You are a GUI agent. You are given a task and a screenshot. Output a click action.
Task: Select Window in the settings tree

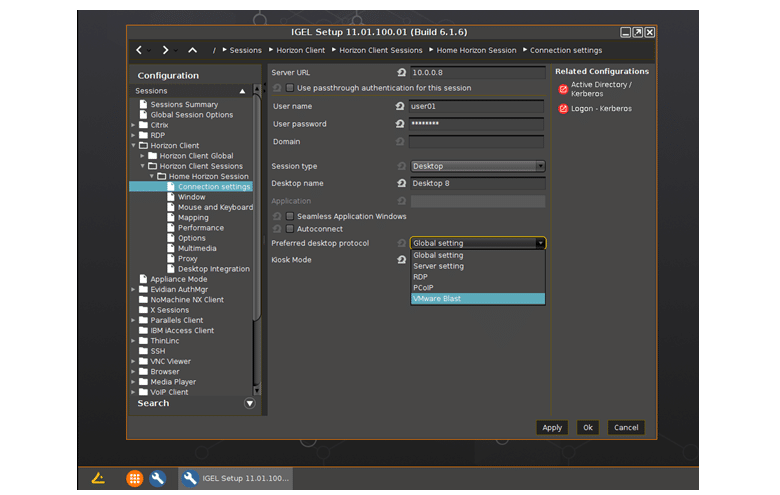tap(192, 197)
